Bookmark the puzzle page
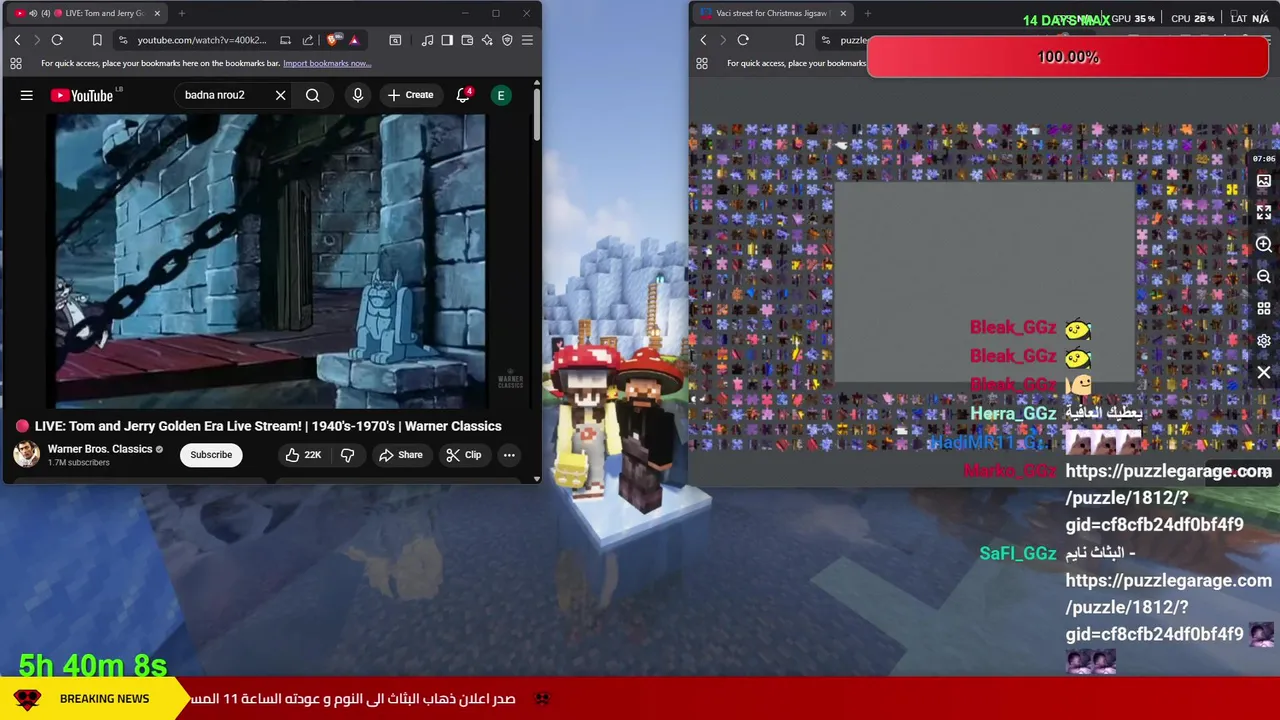 [x=799, y=40]
